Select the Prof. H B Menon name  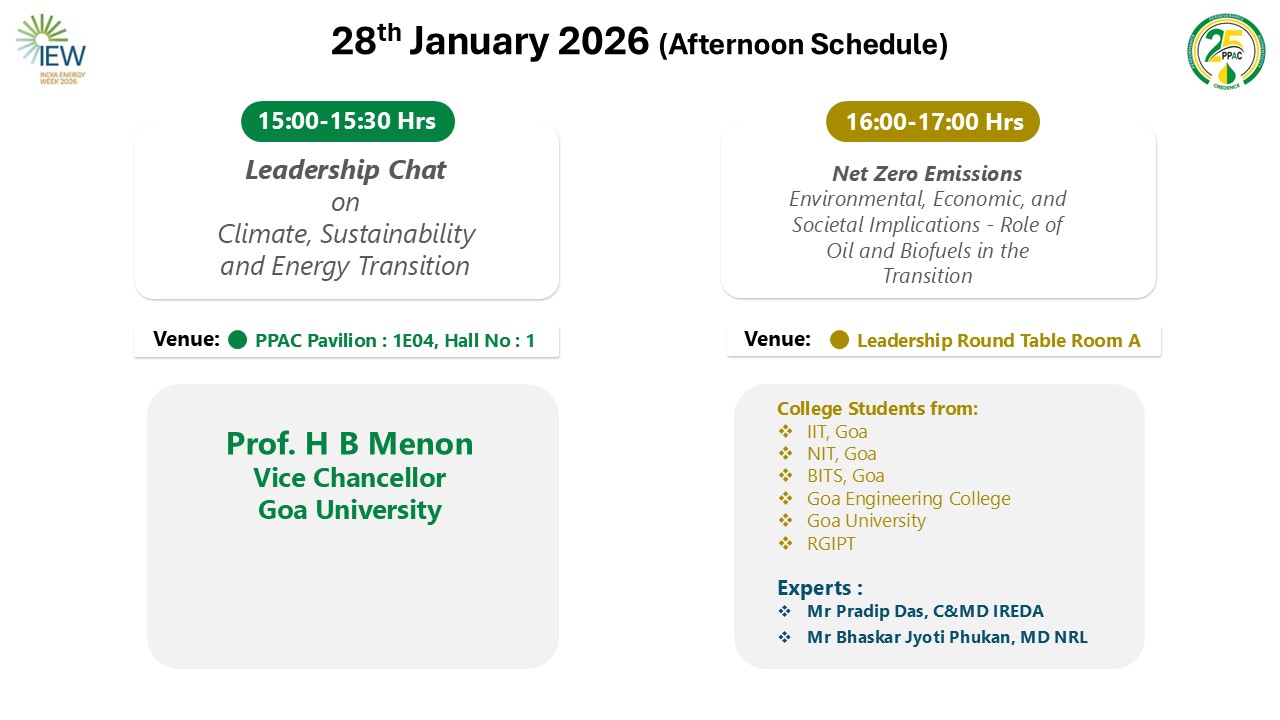point(349,443)
